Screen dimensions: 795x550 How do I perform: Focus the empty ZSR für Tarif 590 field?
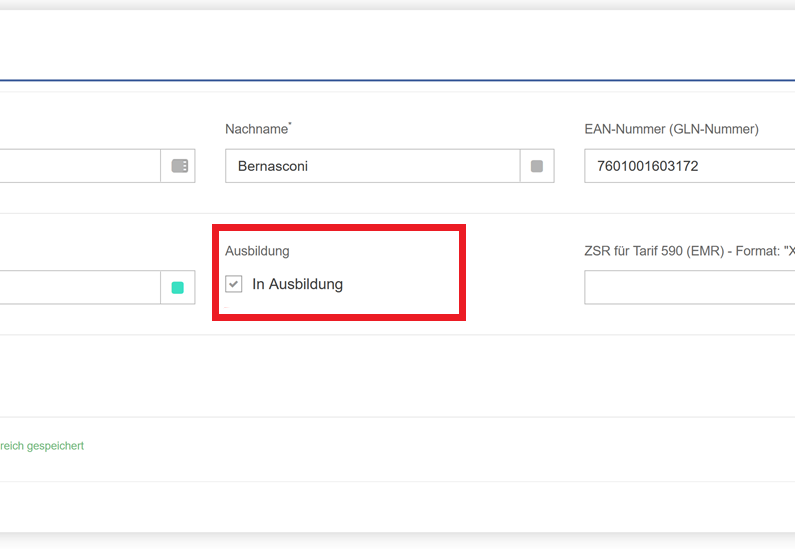690,287
